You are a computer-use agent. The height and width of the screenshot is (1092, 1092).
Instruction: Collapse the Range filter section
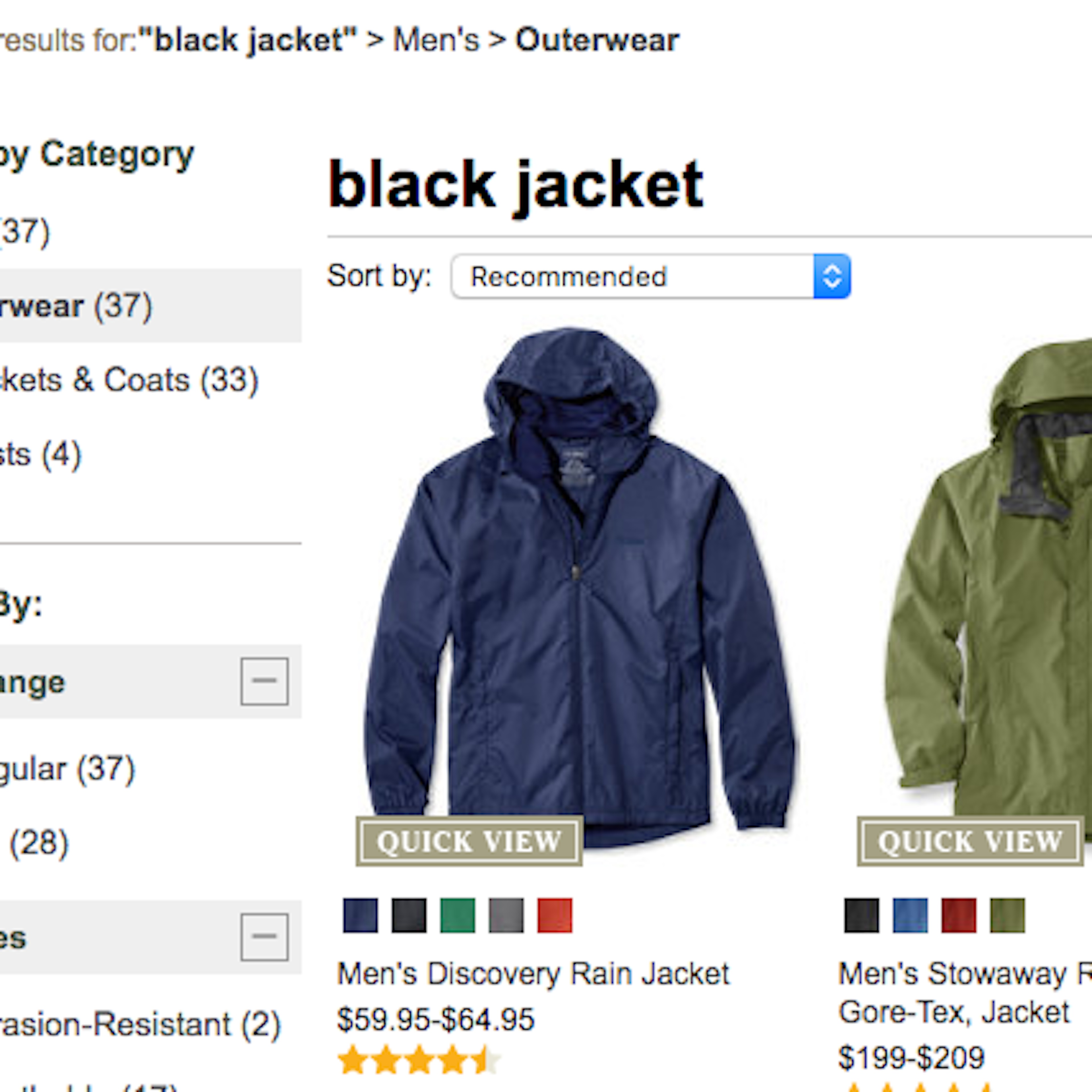point(264,681)
